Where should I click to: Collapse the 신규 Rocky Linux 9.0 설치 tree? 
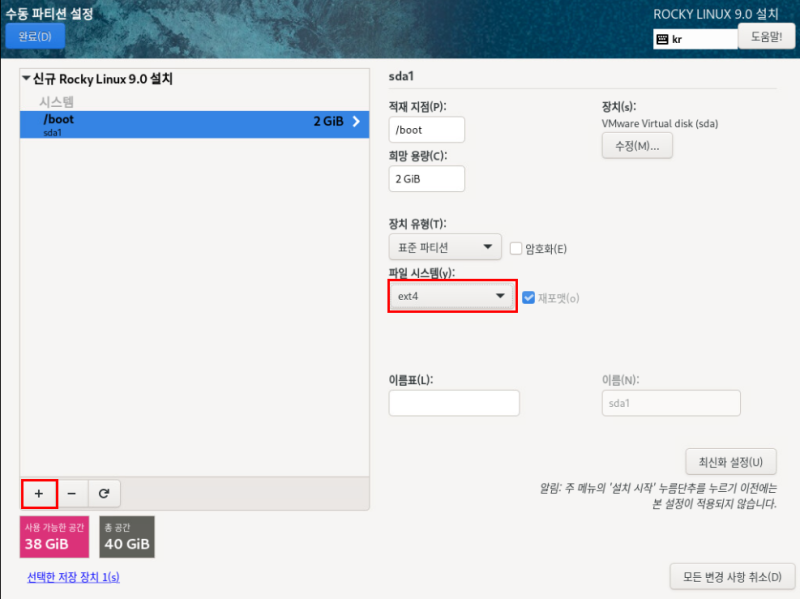[x=27, y=79]
